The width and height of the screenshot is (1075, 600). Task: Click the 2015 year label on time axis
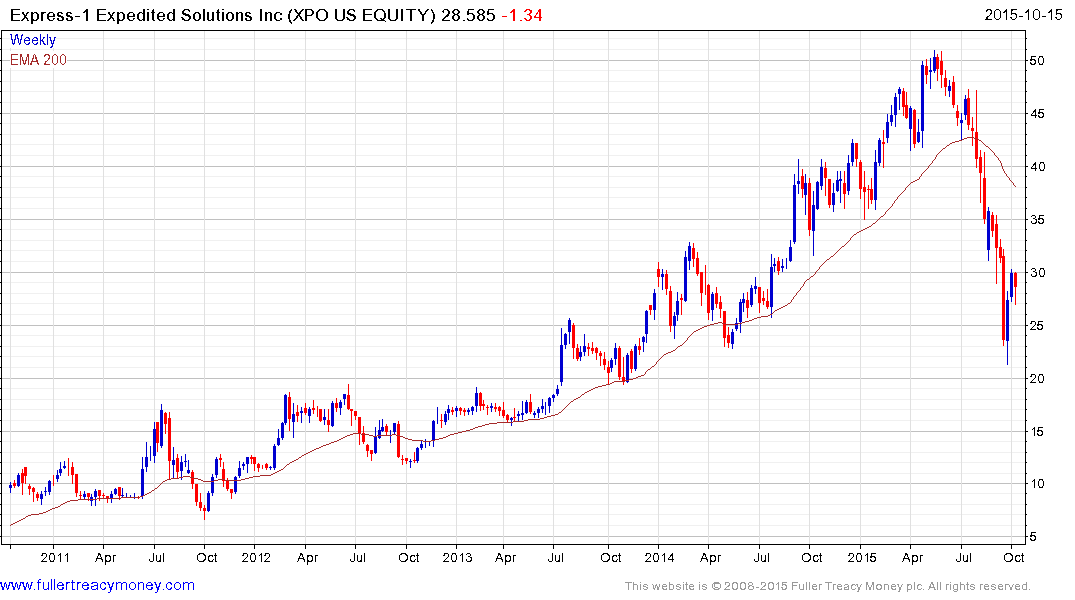click(x=861, y=557)
